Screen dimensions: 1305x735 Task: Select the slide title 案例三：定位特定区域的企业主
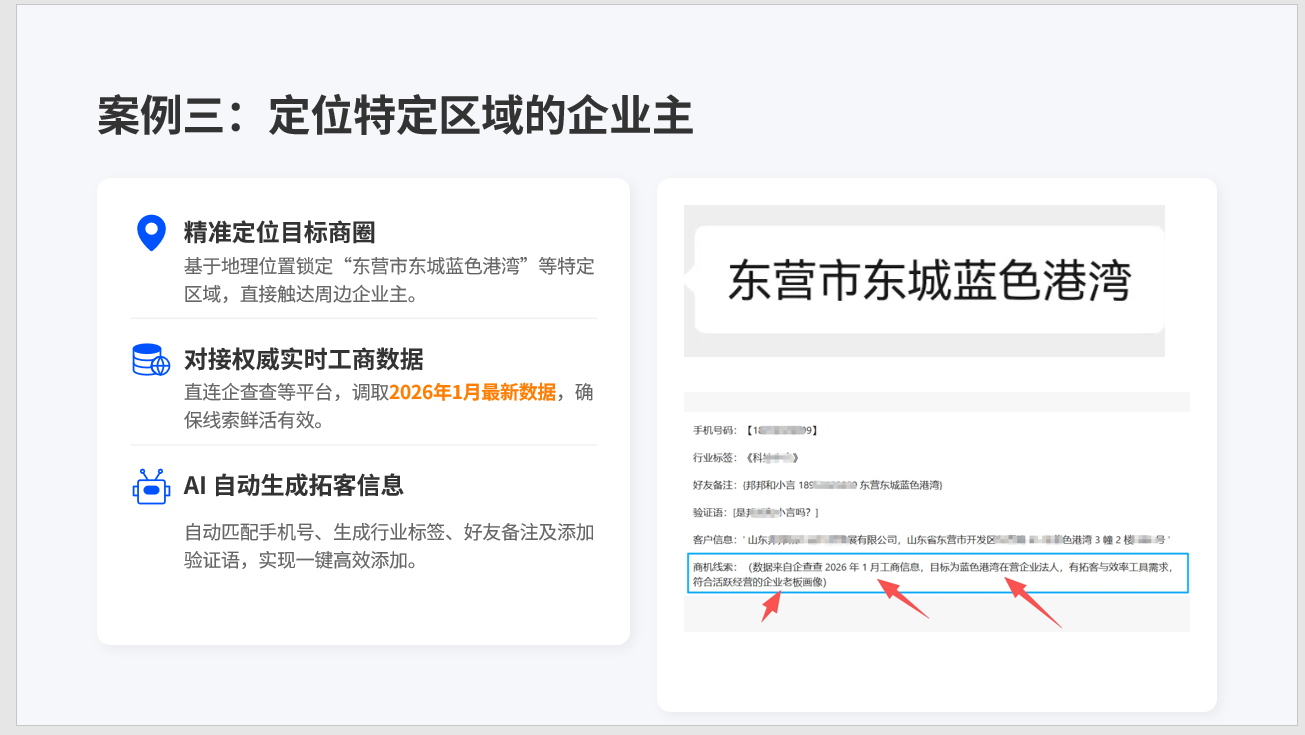click(x=395, y=116)
